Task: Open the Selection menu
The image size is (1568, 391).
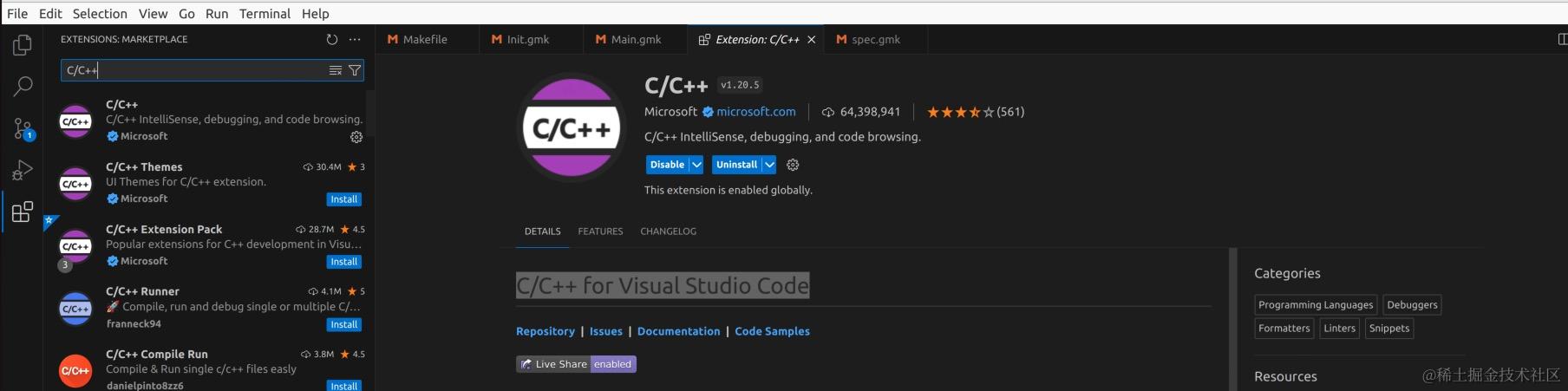Action: click(100, 14)
